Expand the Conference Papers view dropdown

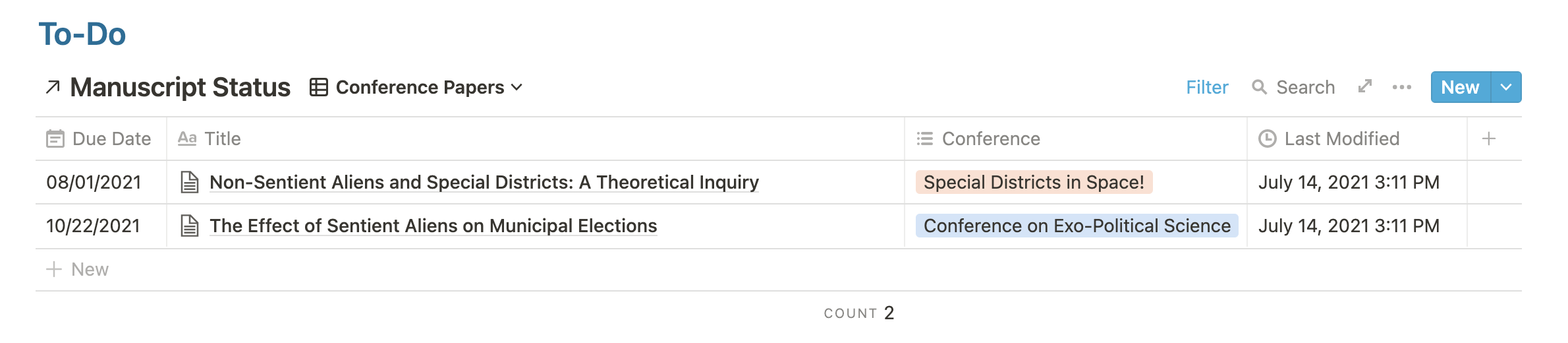(x=517, y=87)
